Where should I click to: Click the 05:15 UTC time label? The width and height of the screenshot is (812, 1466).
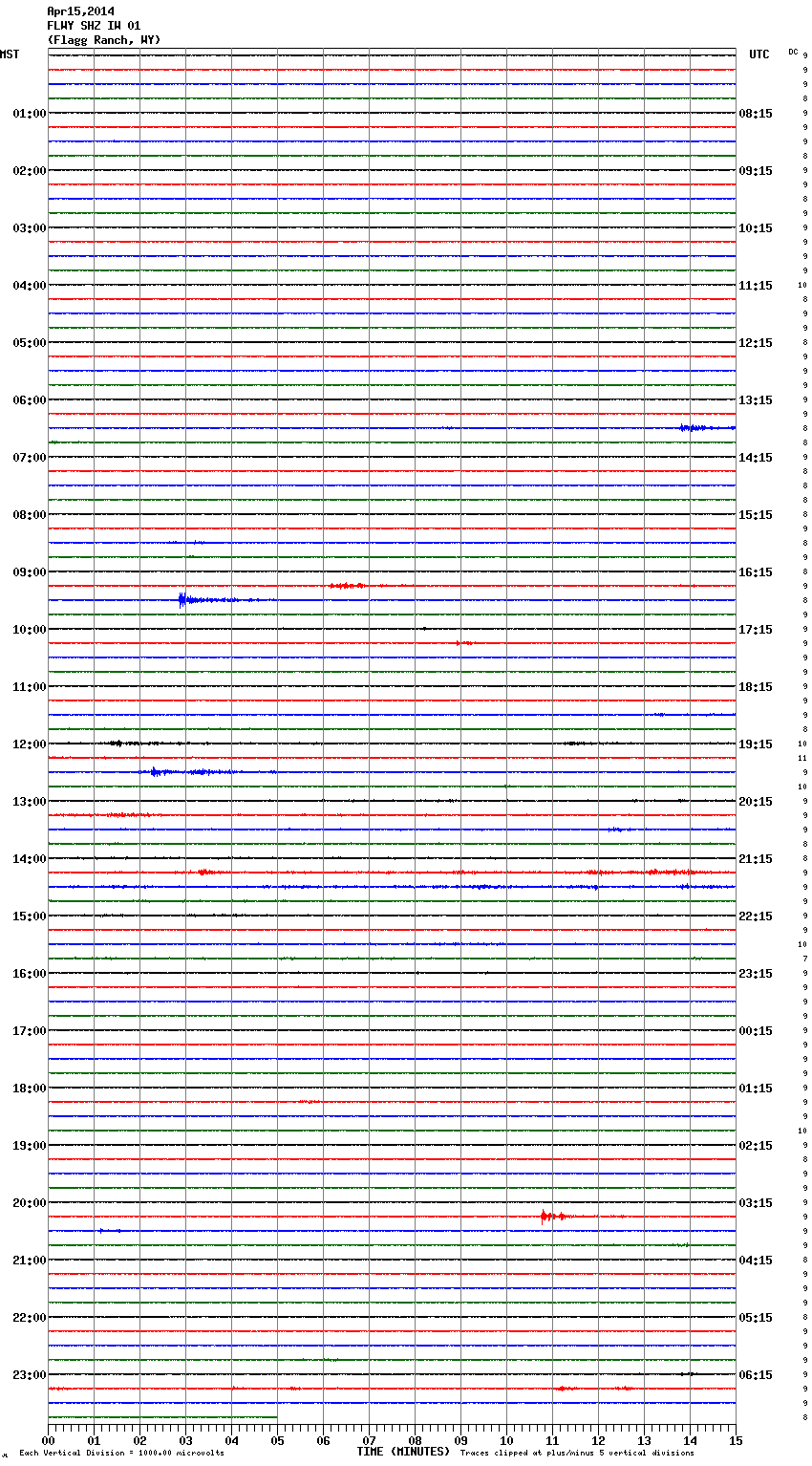pos(756,1318)
